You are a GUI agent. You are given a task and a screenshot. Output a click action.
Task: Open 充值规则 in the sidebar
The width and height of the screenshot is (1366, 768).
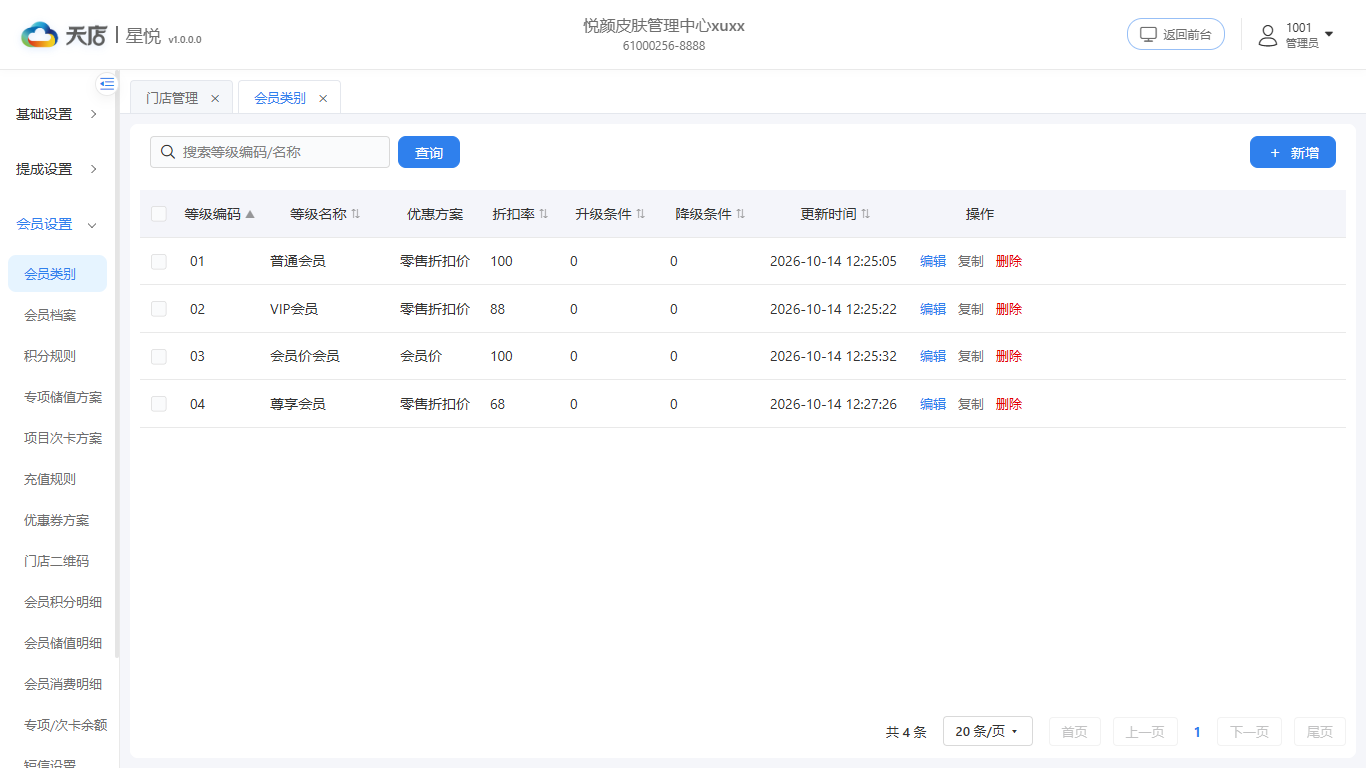click(50, 479)
